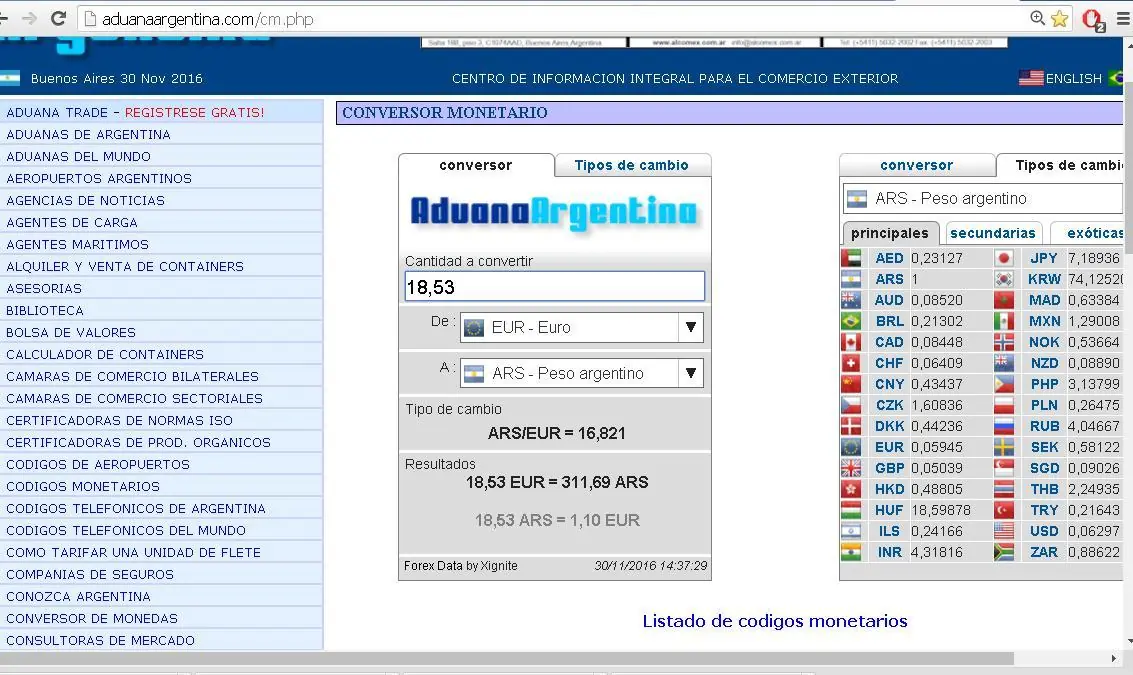Select the 'conversor' tab in right widget
1133x675 pixels.
916,165
